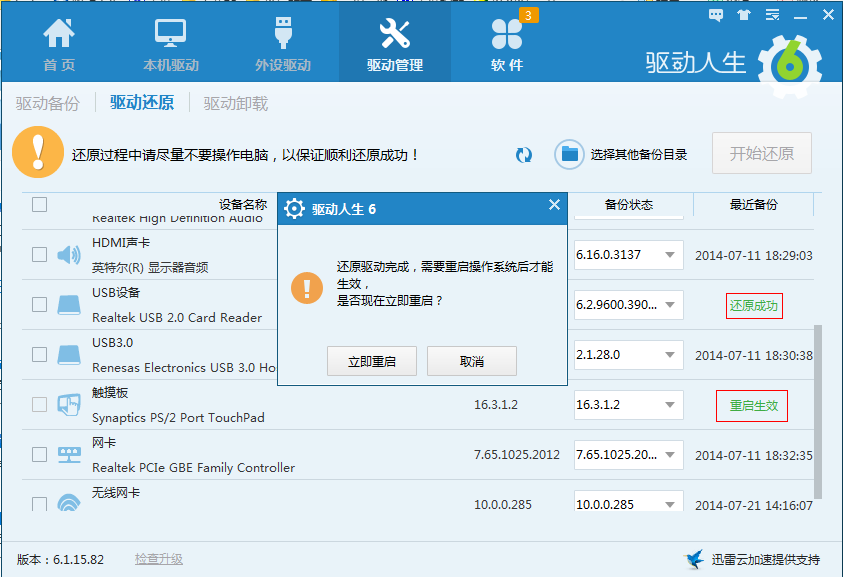Viewport: 843px width, 577px height.
Task: Click the Synaptics PS/2 Port TouchPad text
Action: [x=178, y=418]
